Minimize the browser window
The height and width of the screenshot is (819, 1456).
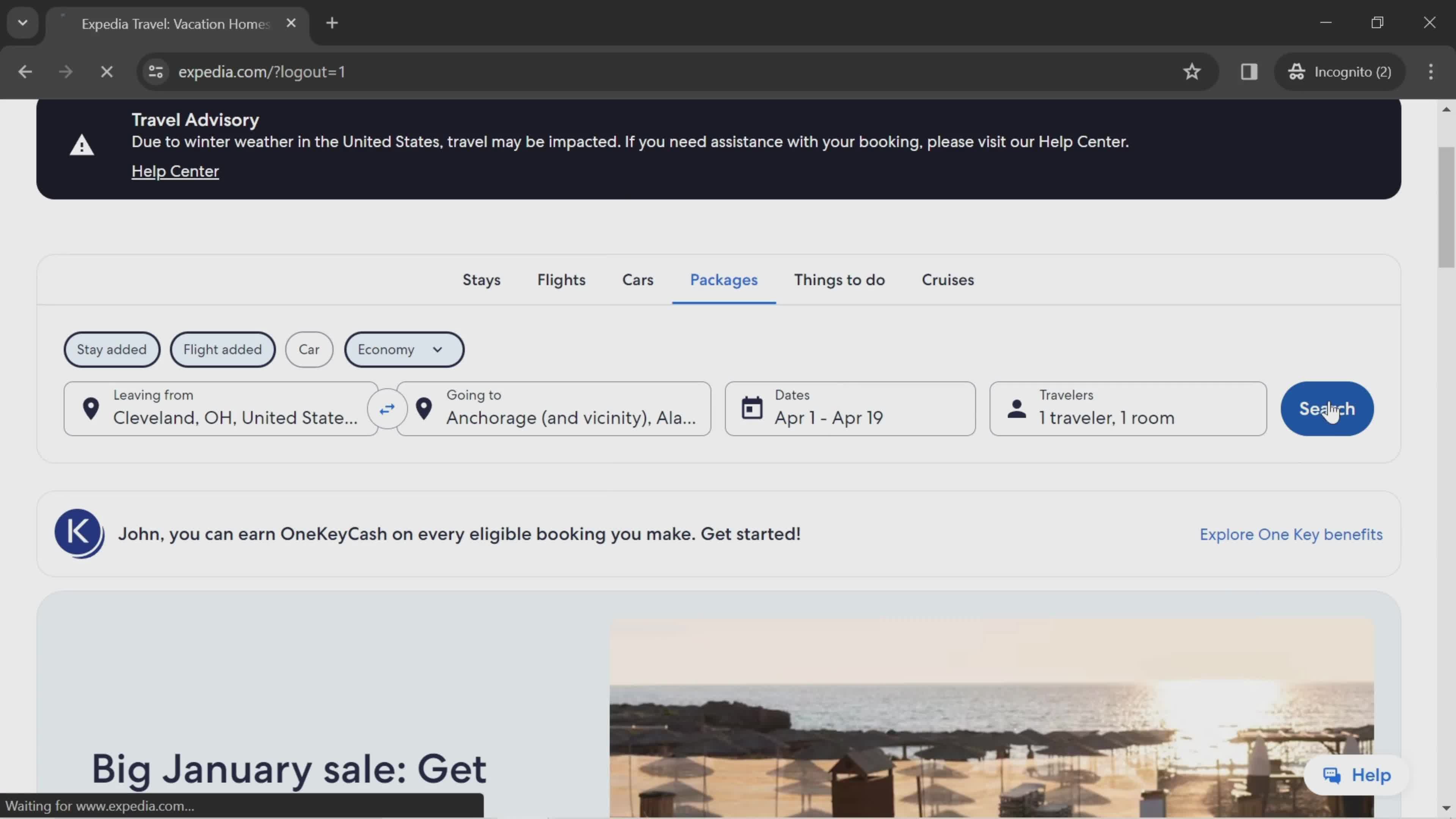pos(1326,23)
